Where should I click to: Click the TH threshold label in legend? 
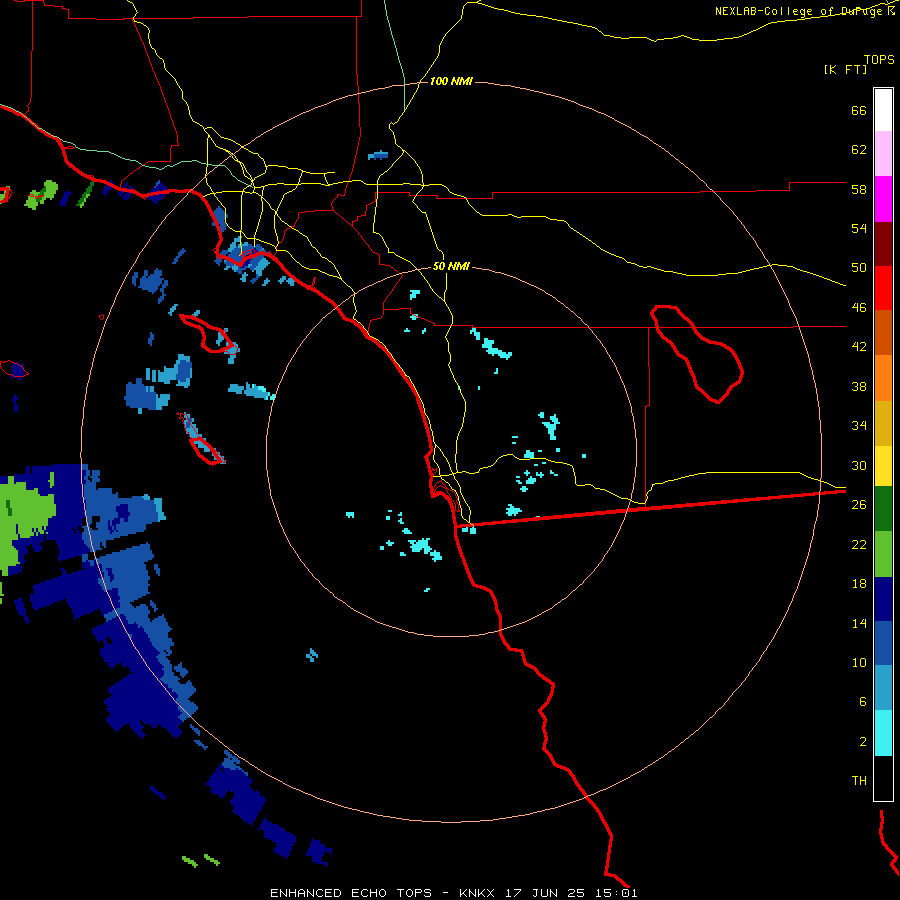coord(859,781)
